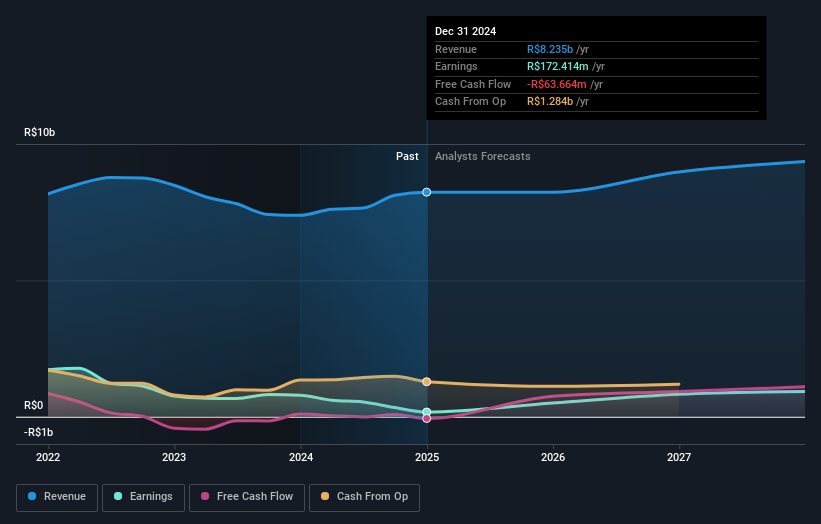
Task: Click the orange Cash From Op data point
Action: (x=427, y=382)
